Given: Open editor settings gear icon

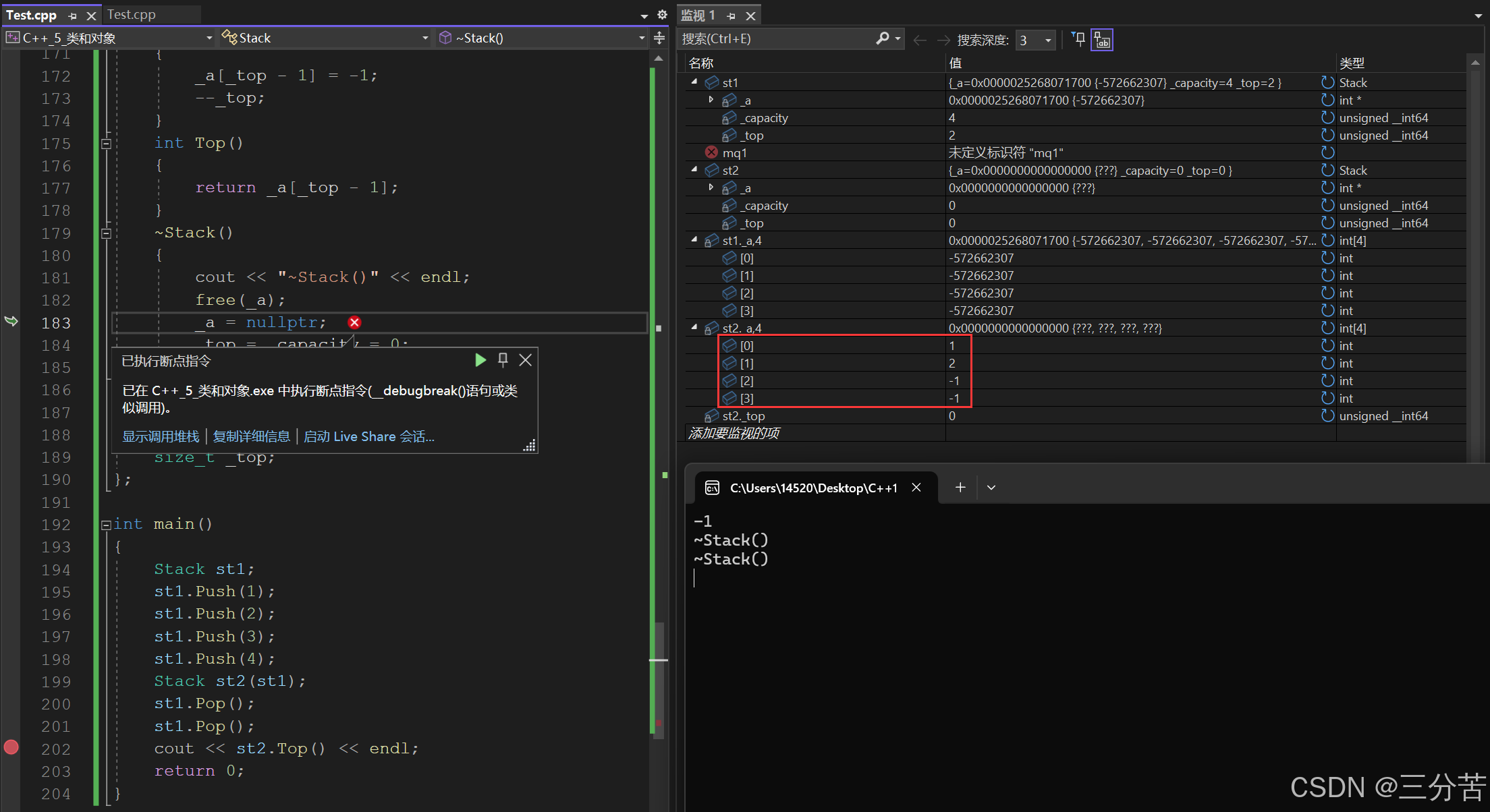Looking at the screenshot, I should tap(662, 15).
